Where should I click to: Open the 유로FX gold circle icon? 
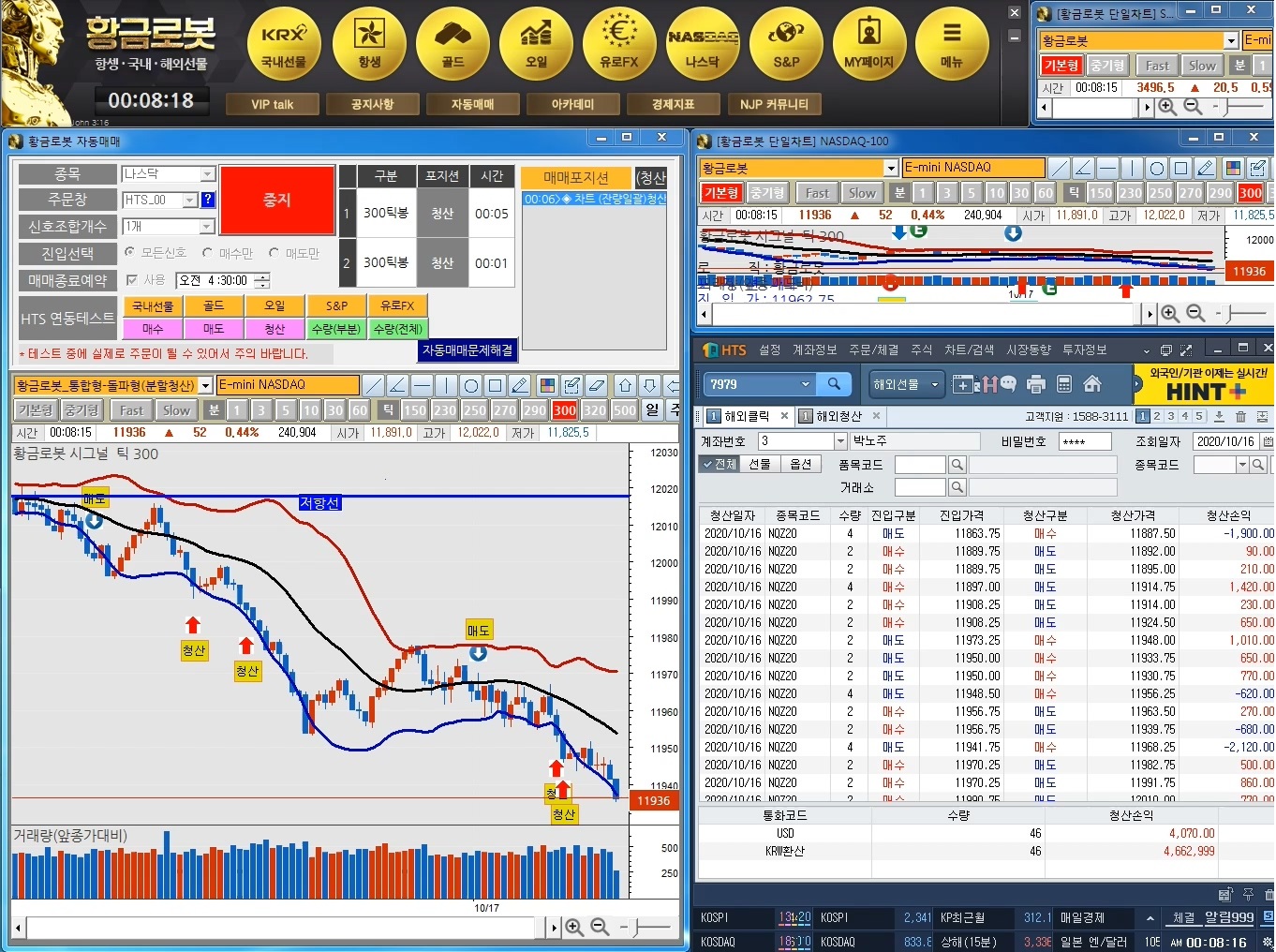click(x=619, y=43)
